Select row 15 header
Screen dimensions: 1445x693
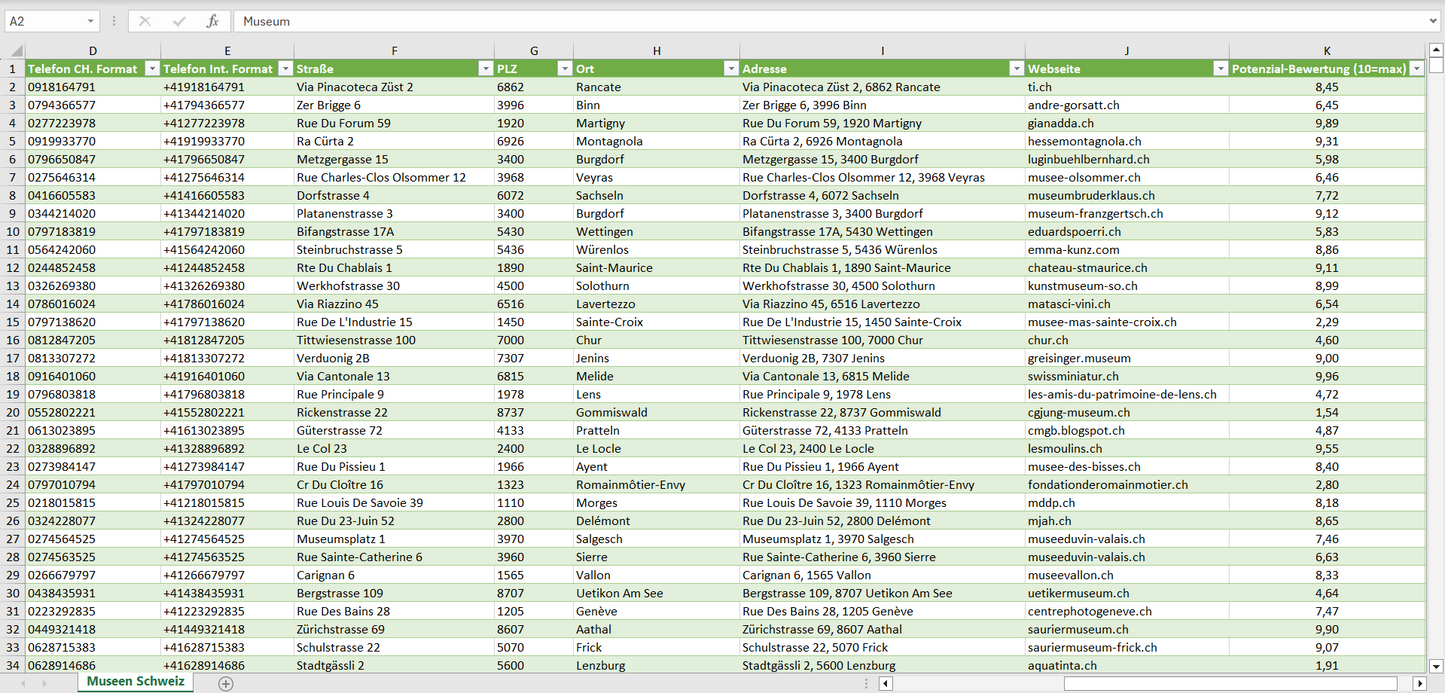(13, 322)
